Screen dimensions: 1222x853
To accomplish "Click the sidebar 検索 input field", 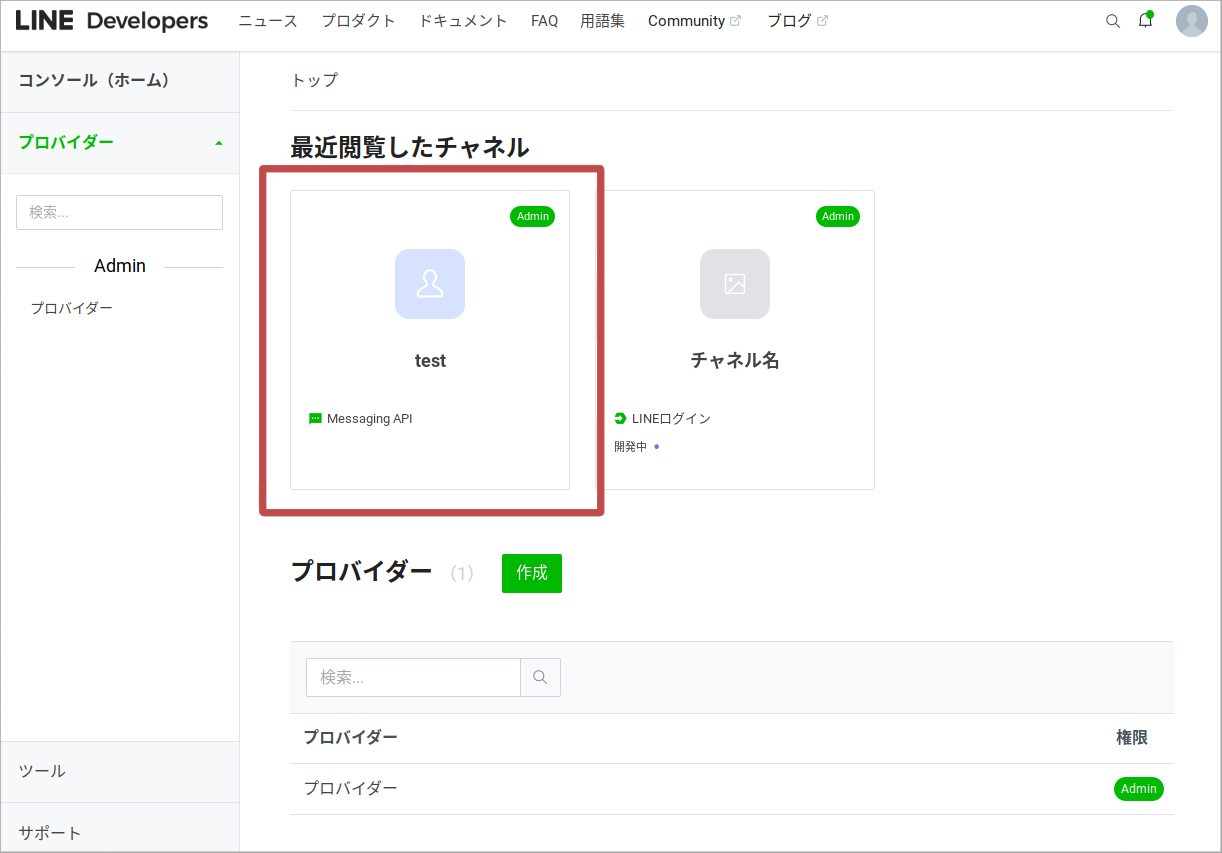I will tap(119, 212).
